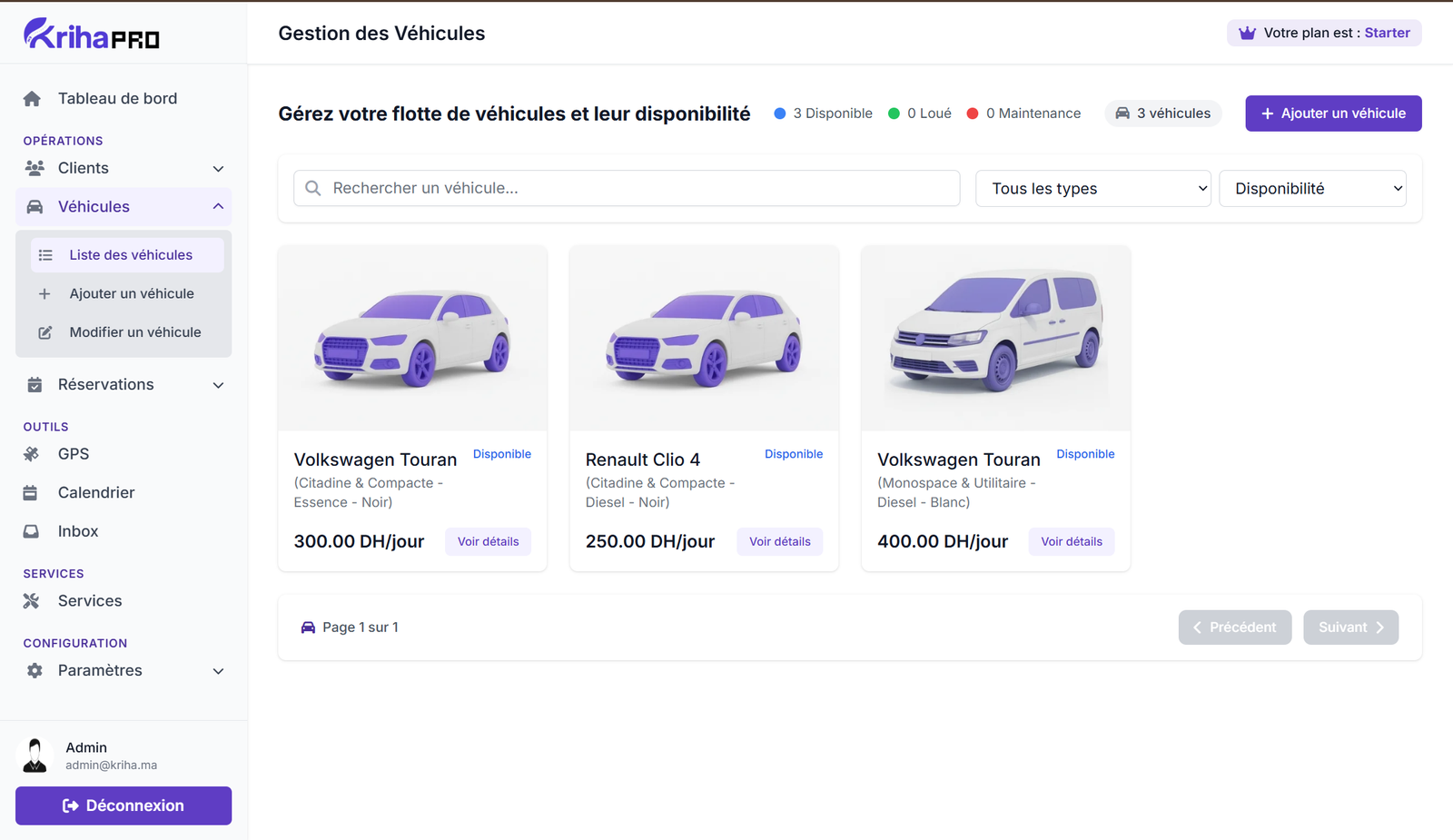
Task: Focus the Rechercher un véhicule search field
Action: coord(627,188)
